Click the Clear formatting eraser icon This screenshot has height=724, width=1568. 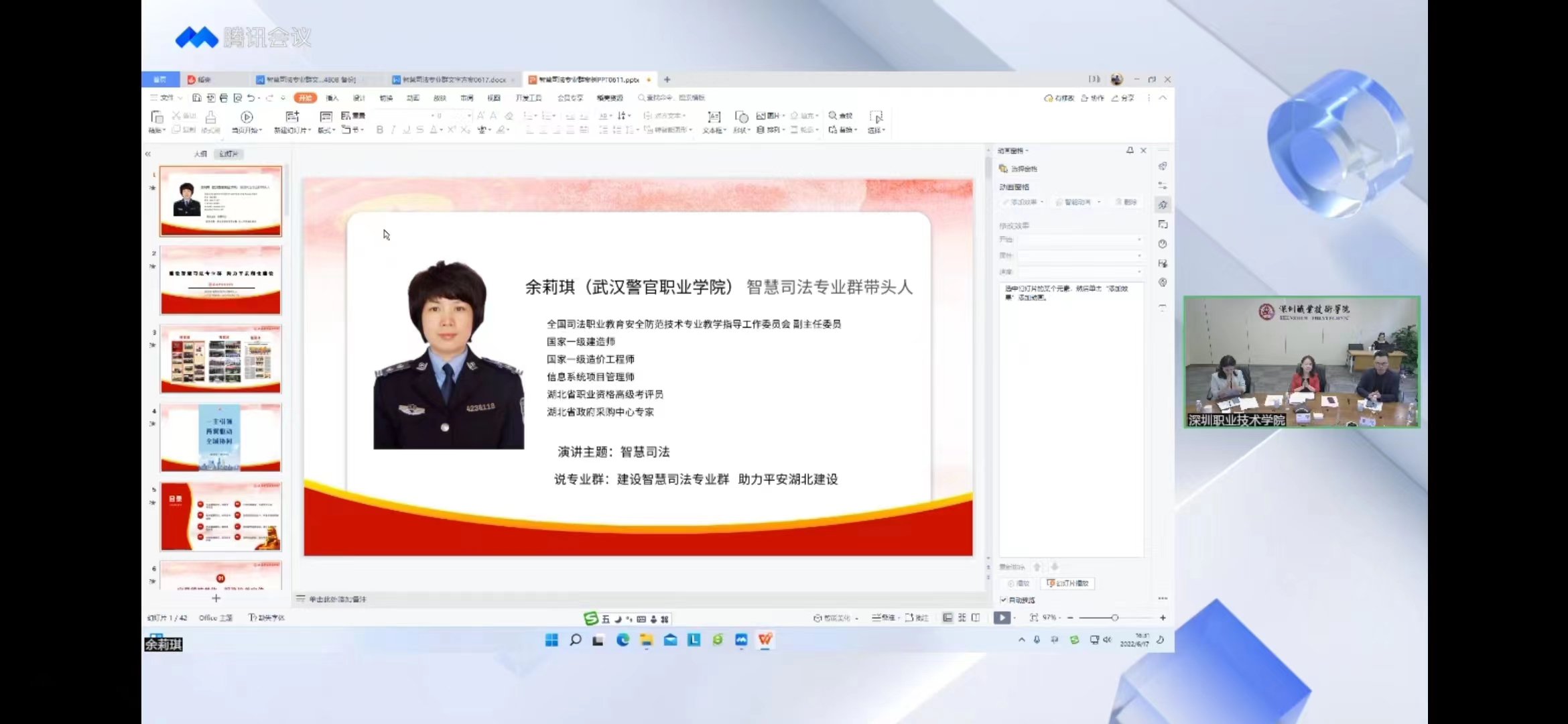[x=509, y=116]
